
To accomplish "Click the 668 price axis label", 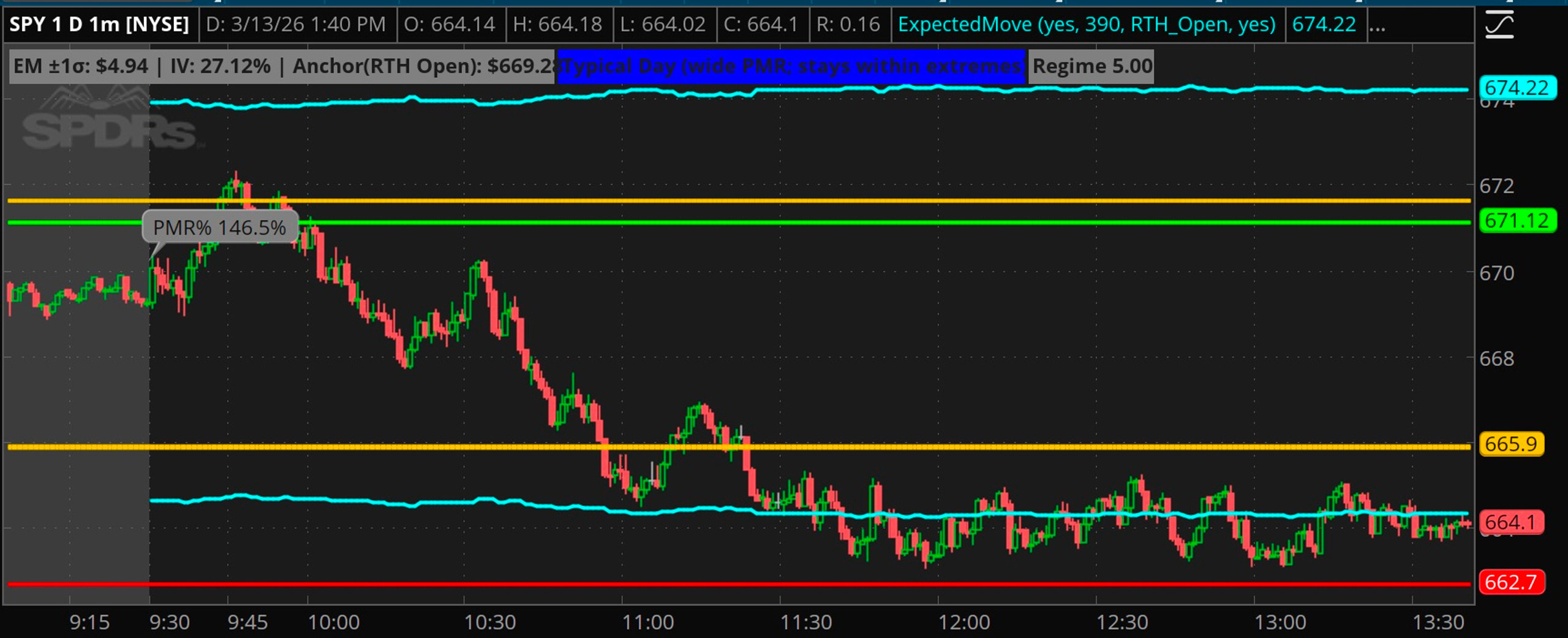I will pos(1497,359).
